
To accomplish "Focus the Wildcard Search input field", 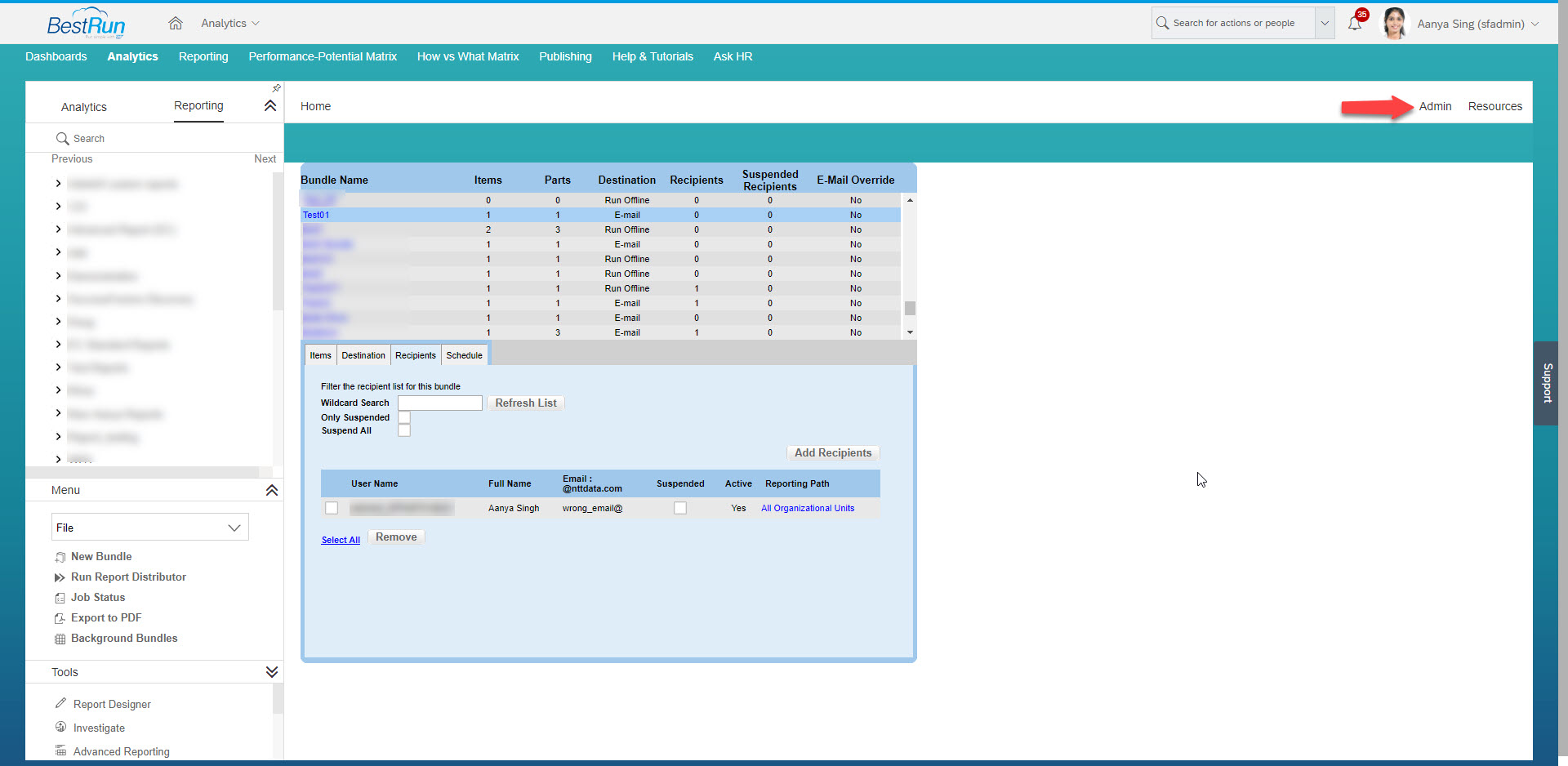I will click(440, 403).
